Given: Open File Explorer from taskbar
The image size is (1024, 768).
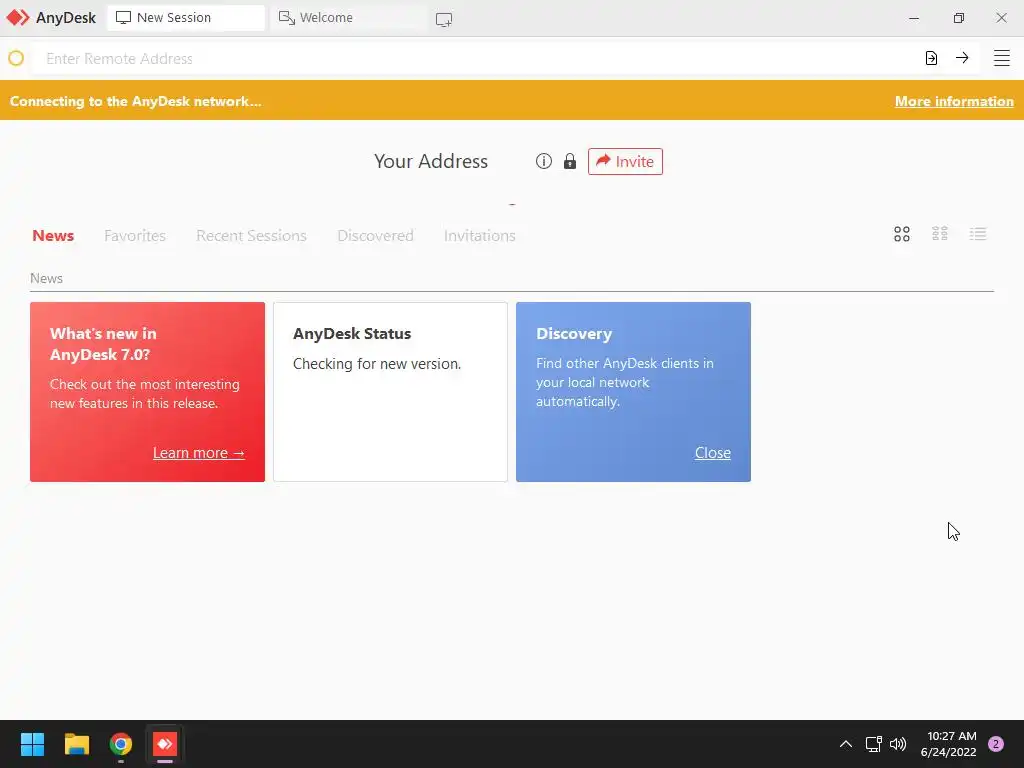Looking at the screenshot, I should (76, 744).
